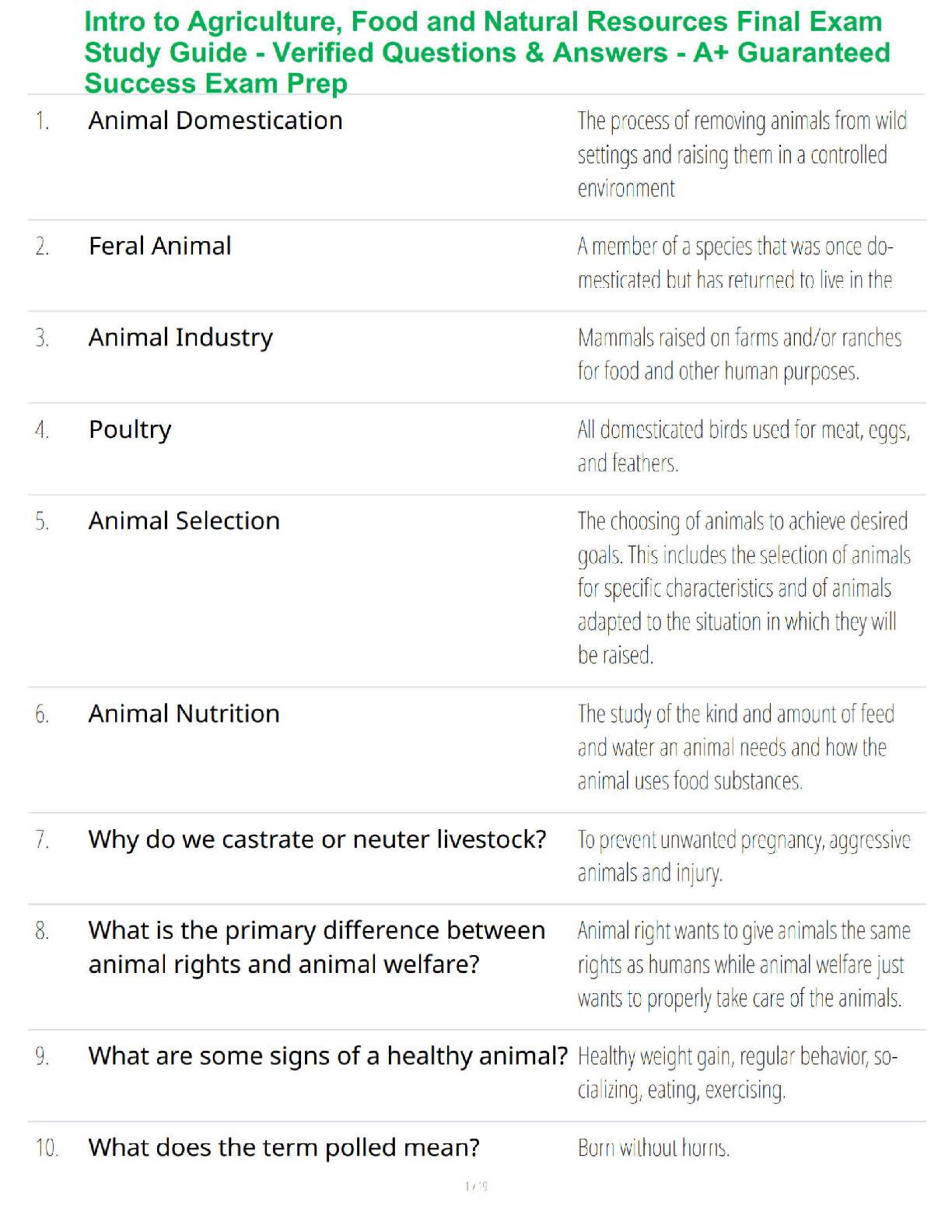The image size is (952, 1232).
Task: Click the Animal Selection definition paragraph
Action: (x=744, y=588)
